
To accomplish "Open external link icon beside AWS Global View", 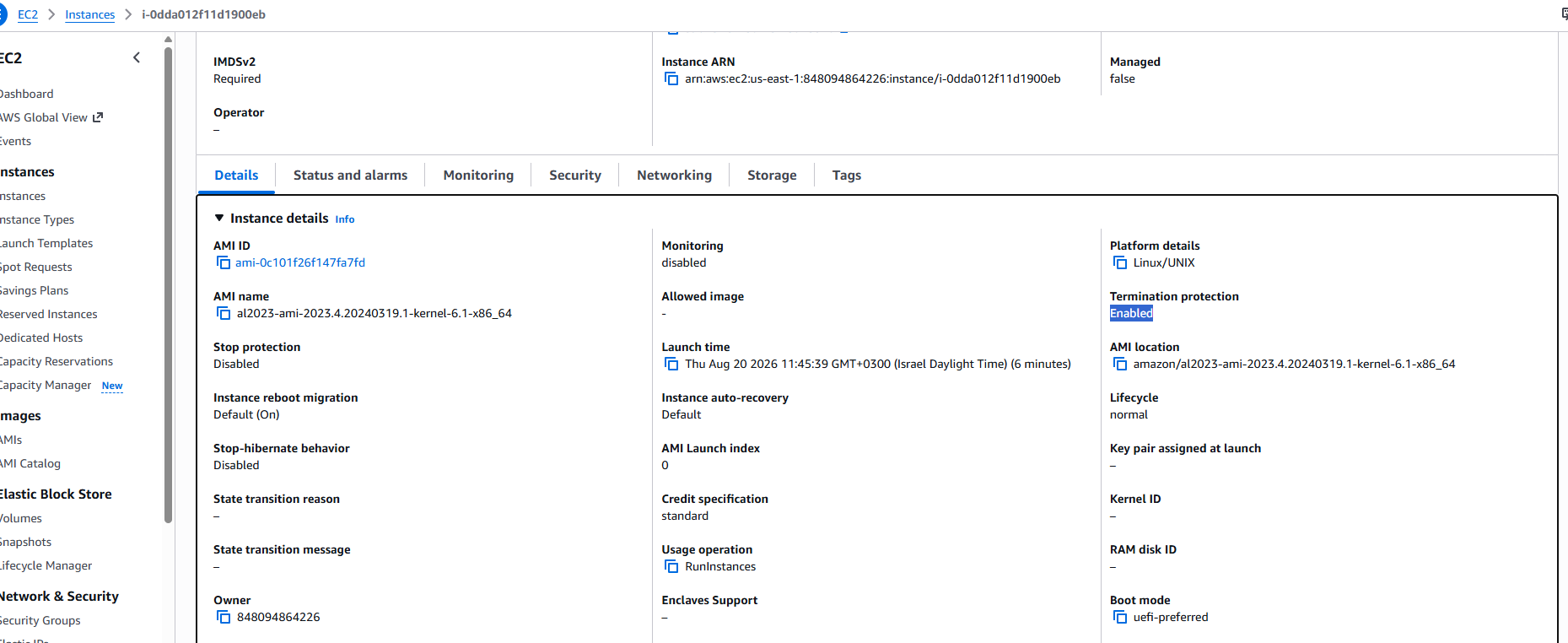I will coord(98,117).
